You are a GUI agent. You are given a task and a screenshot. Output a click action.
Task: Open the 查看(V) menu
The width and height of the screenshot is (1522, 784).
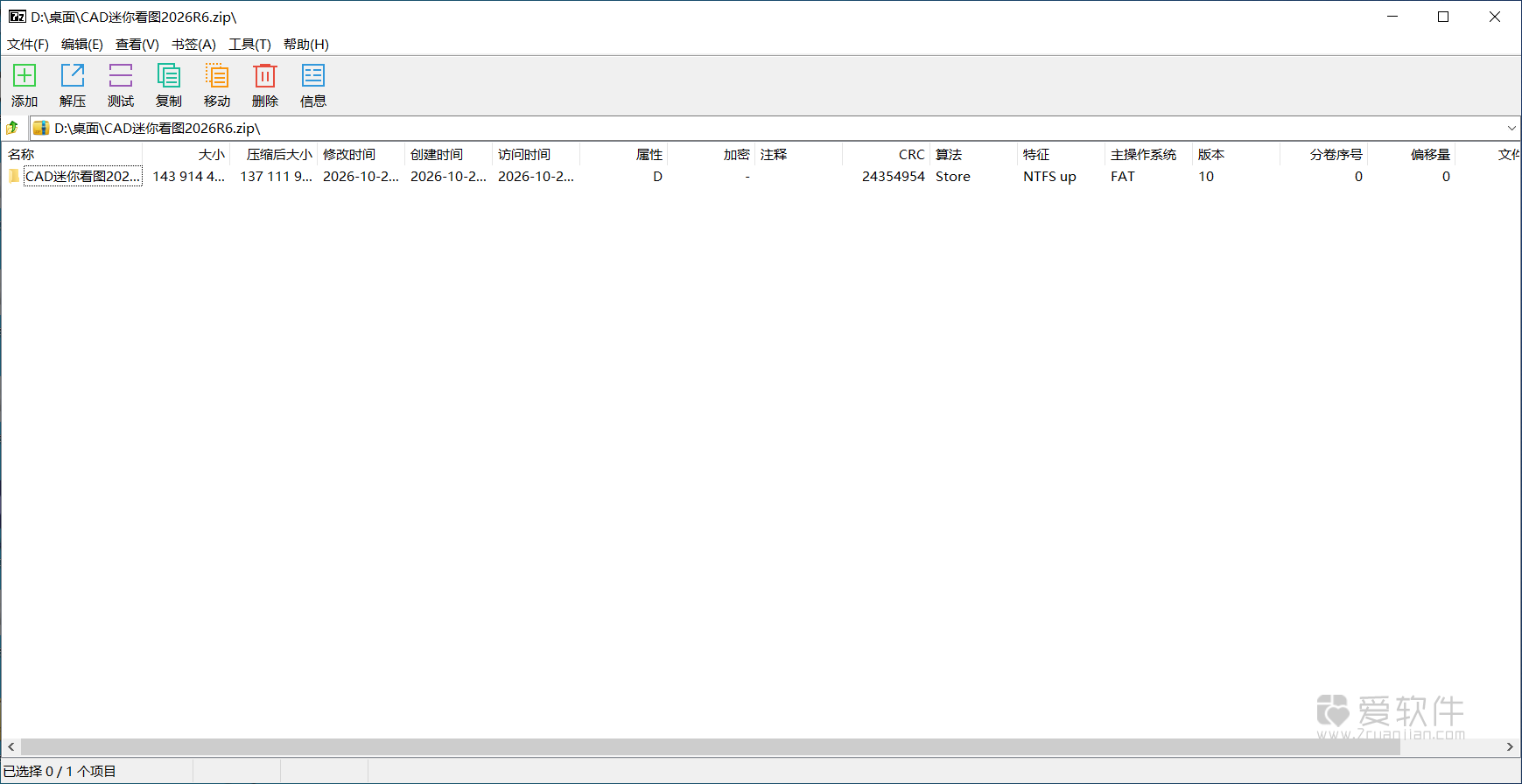pyautogui.click(x=137, y=45)
